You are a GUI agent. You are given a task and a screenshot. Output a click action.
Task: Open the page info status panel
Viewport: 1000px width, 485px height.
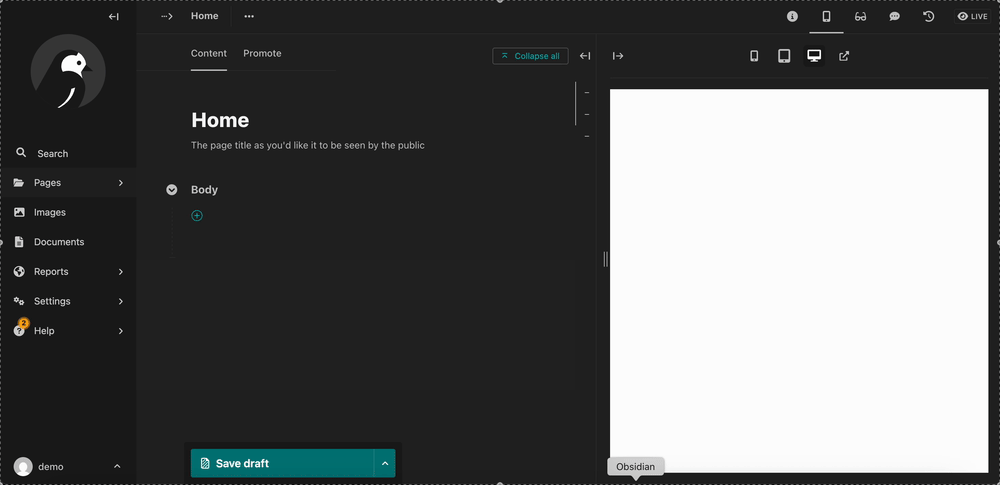click(x=792, y=17)
